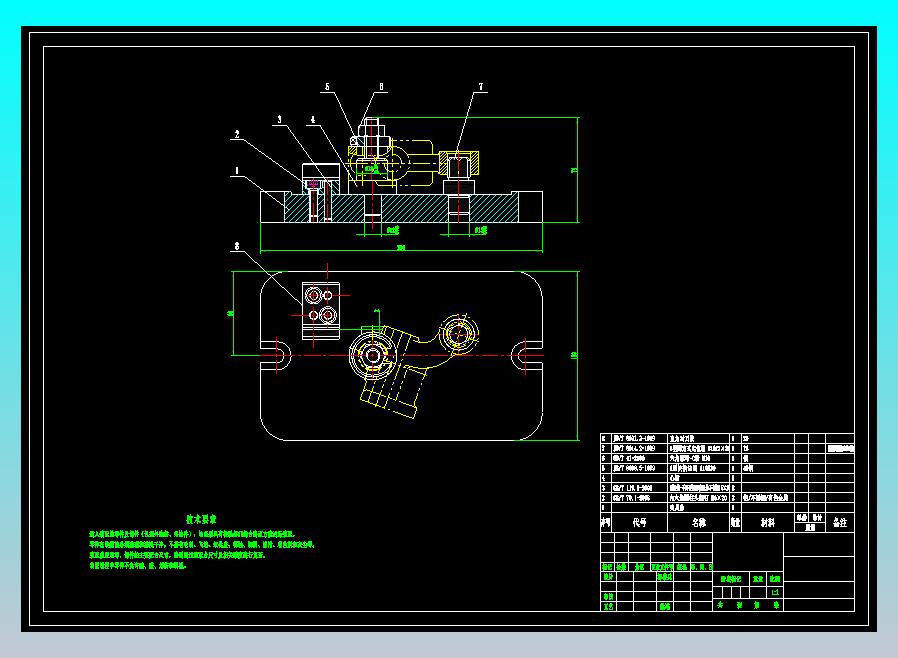
Task: Select the right U-slot on the base plate
Action: [527, 356]
